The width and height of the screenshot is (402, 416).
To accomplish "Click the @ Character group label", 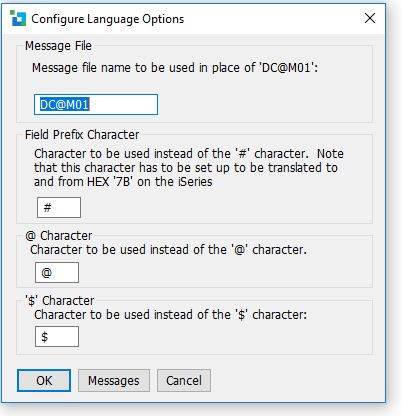I will pos(59,236).
